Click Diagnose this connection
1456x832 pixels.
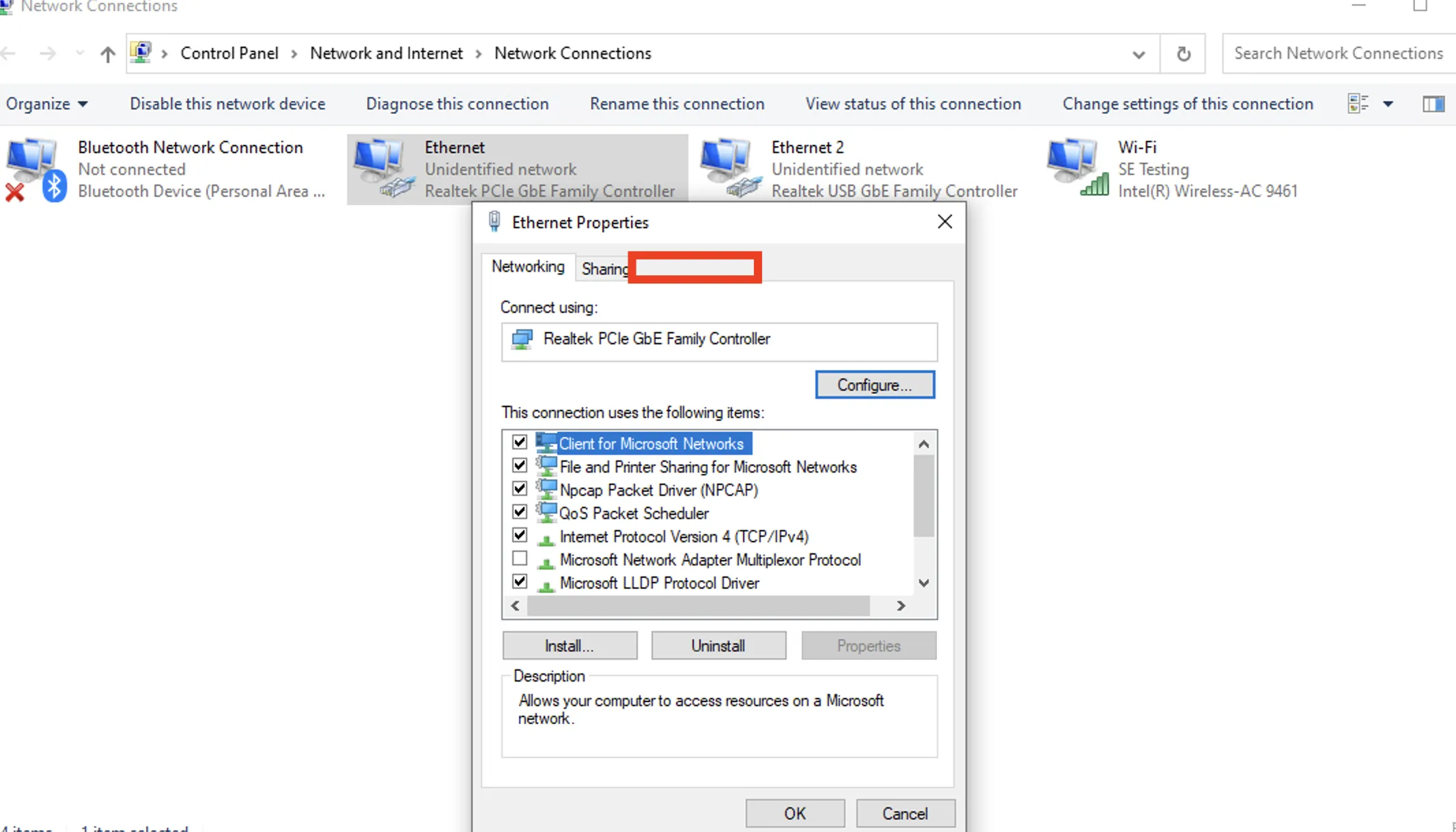coord(457,104)
